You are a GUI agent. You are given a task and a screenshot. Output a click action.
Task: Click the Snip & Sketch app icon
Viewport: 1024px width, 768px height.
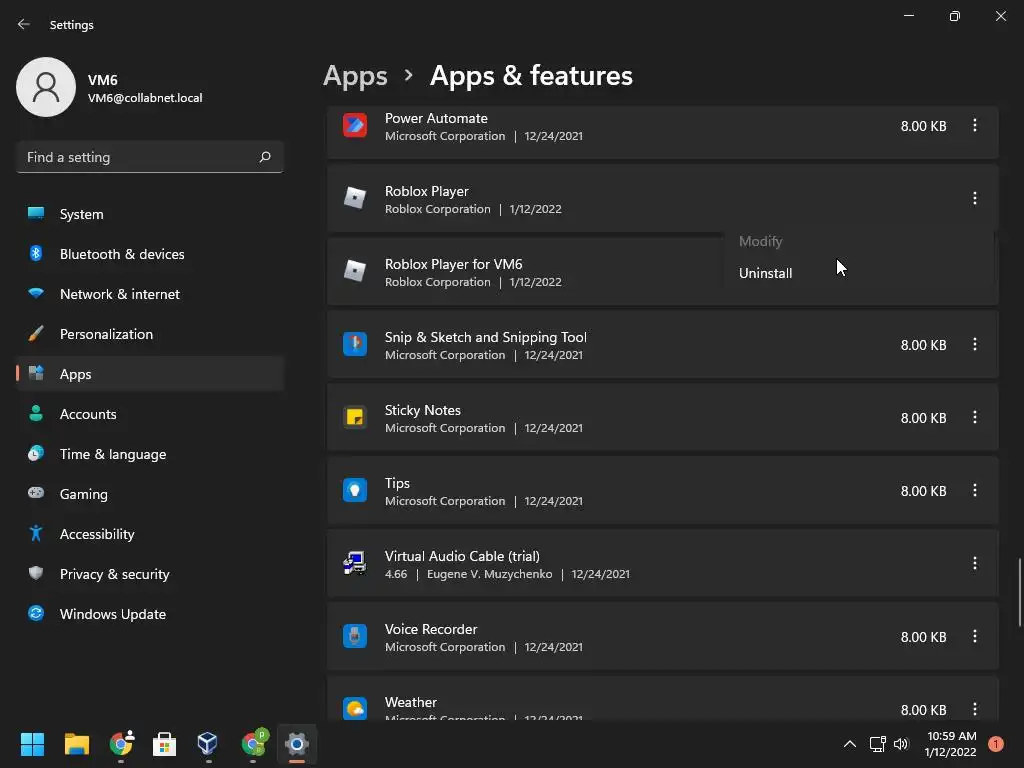tap(355, 345)
